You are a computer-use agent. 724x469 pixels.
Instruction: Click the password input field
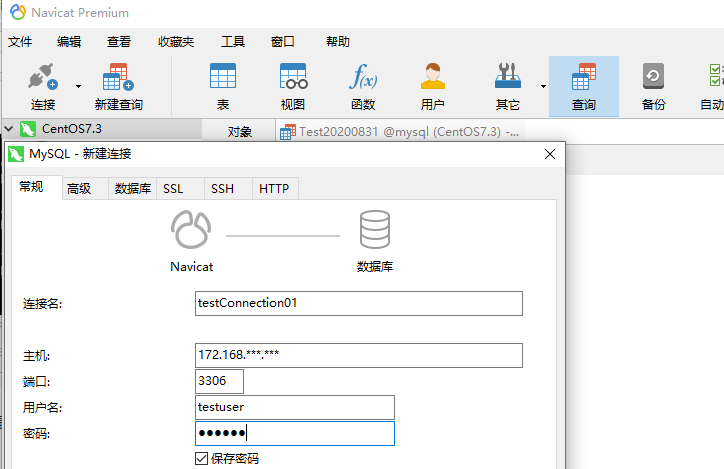295,433
